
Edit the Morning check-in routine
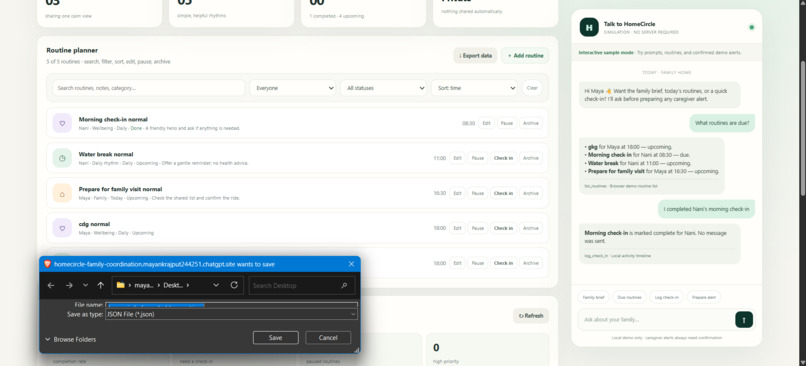pyautogui.click(x=486, y=123)
